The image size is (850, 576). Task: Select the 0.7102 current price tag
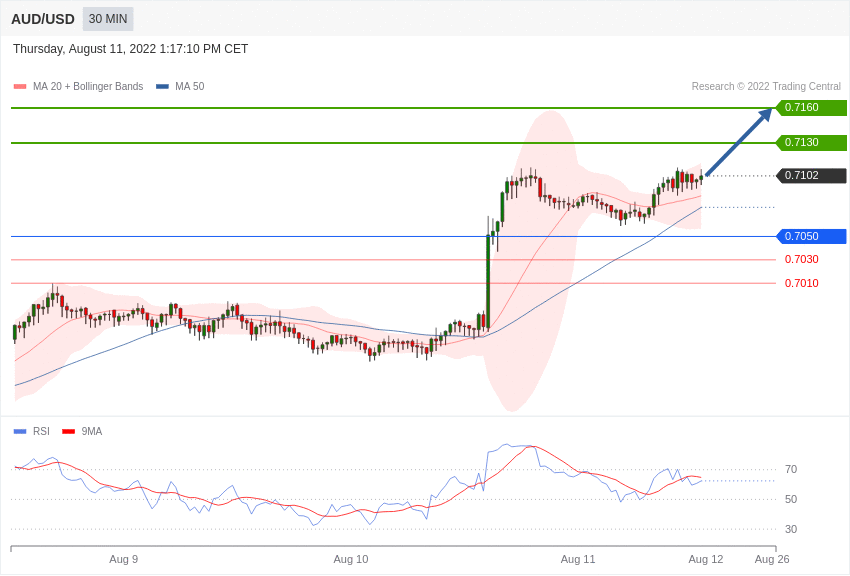click(812, 176)
